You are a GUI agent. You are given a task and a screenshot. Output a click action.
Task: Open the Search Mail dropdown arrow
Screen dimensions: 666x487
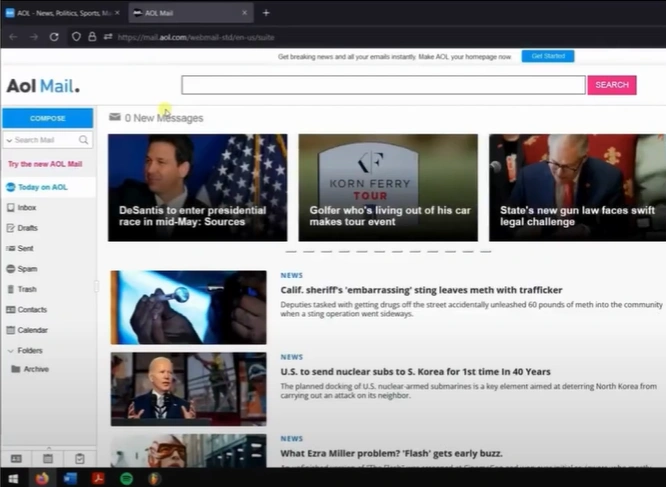point(9,140)
